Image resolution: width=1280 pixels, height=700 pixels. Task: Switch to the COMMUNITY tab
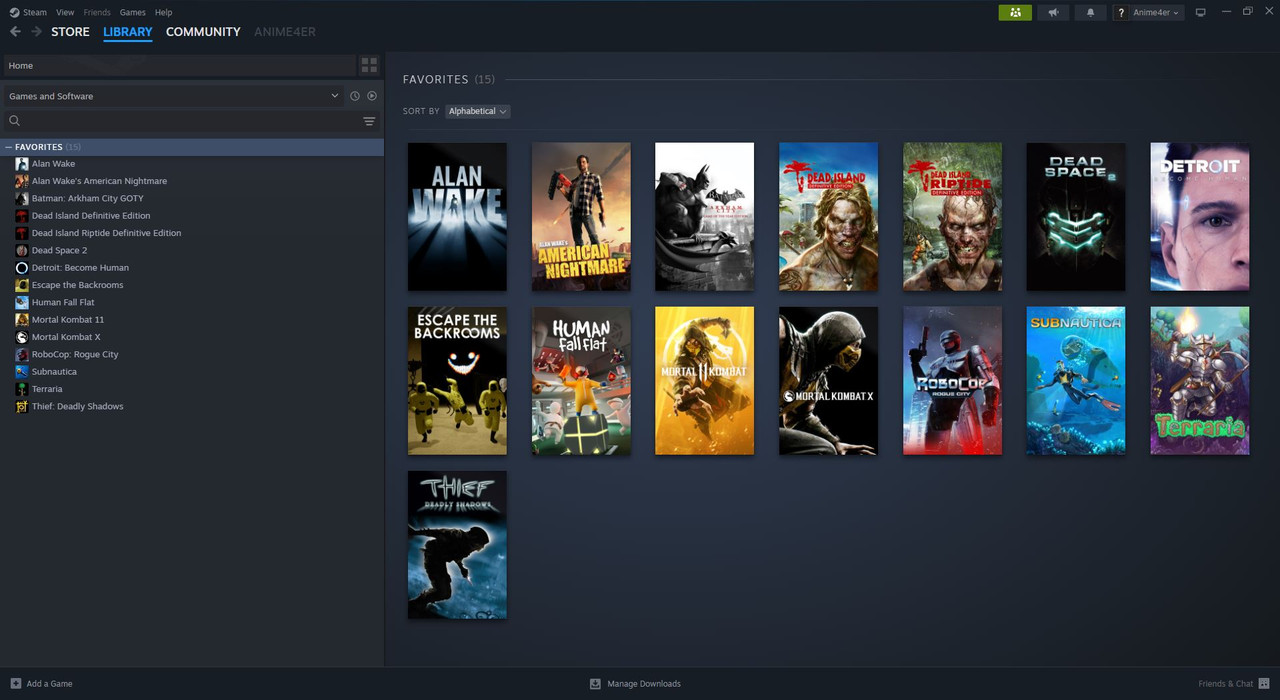(203, 32)
